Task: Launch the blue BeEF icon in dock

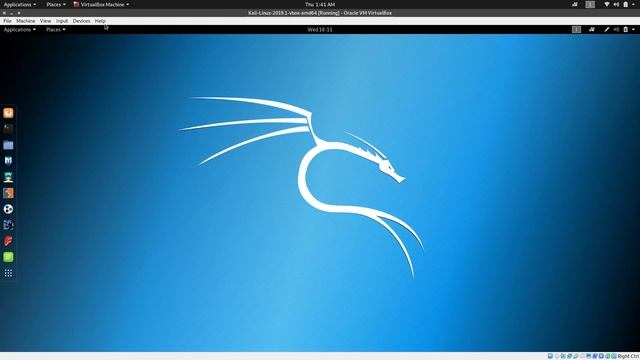Action: coord(8,225)
